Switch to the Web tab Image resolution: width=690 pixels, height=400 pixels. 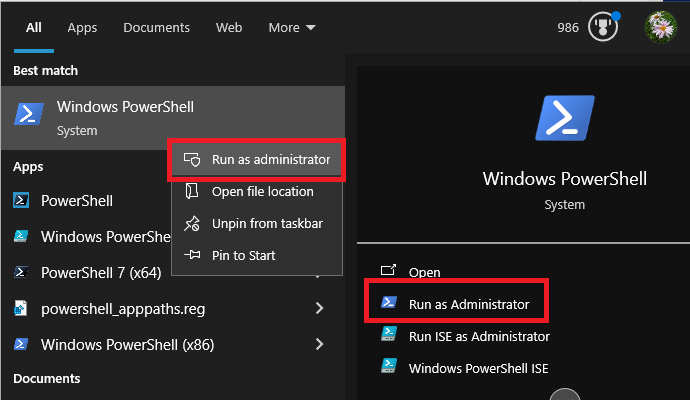229,28
